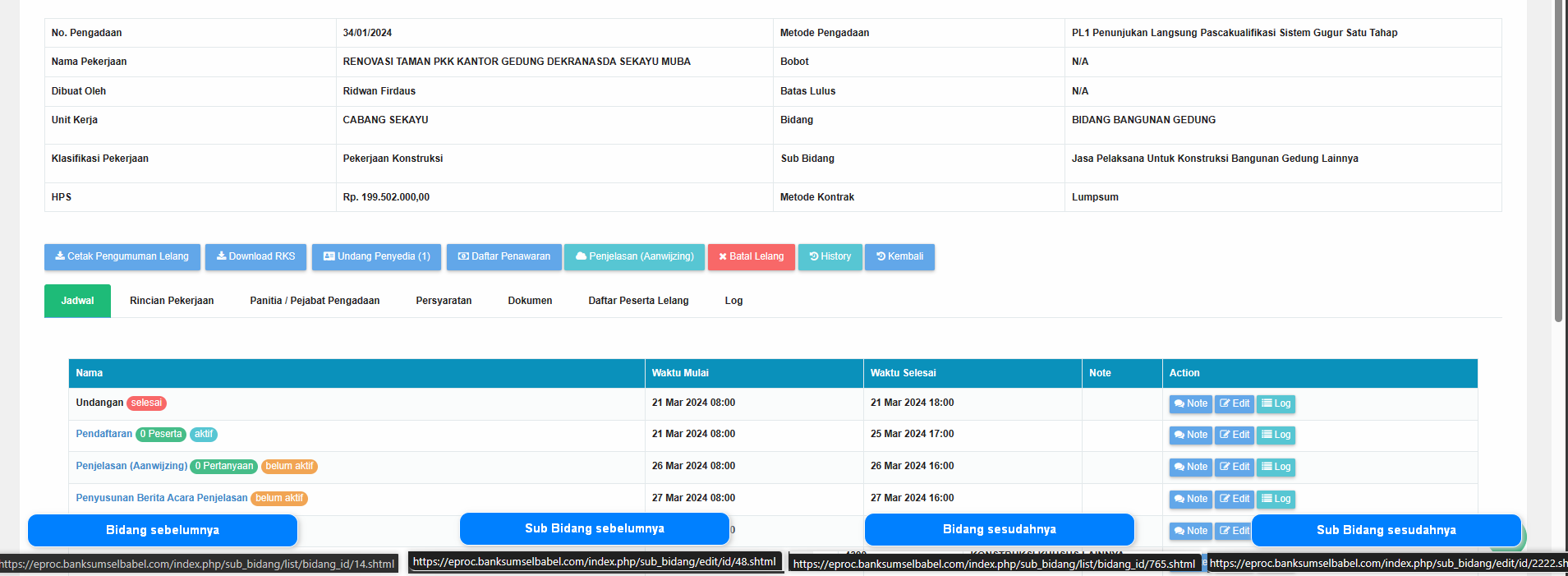Add Note on Undangan row

1190,403
